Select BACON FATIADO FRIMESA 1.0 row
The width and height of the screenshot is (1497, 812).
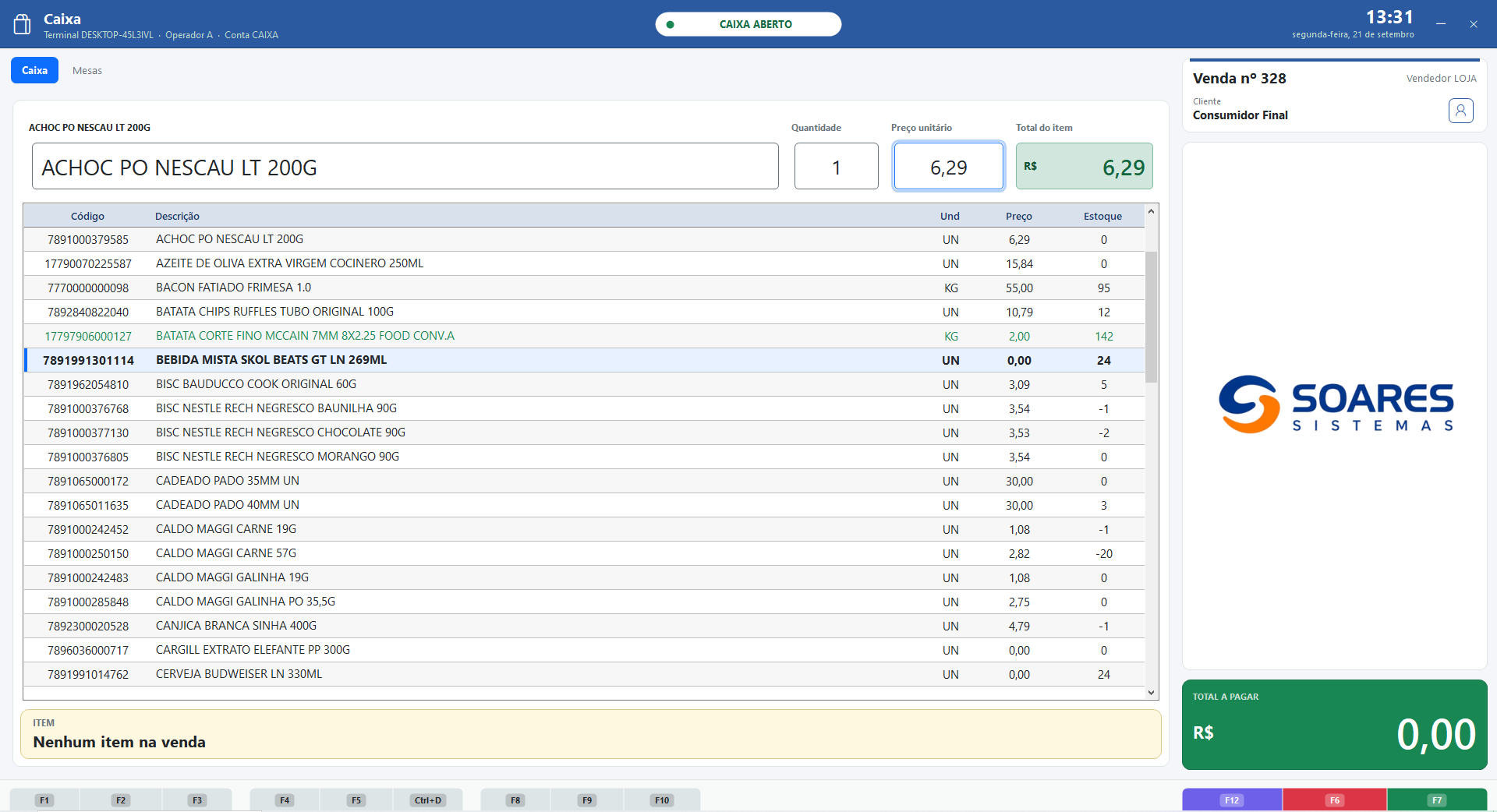(x=584, y=288)
